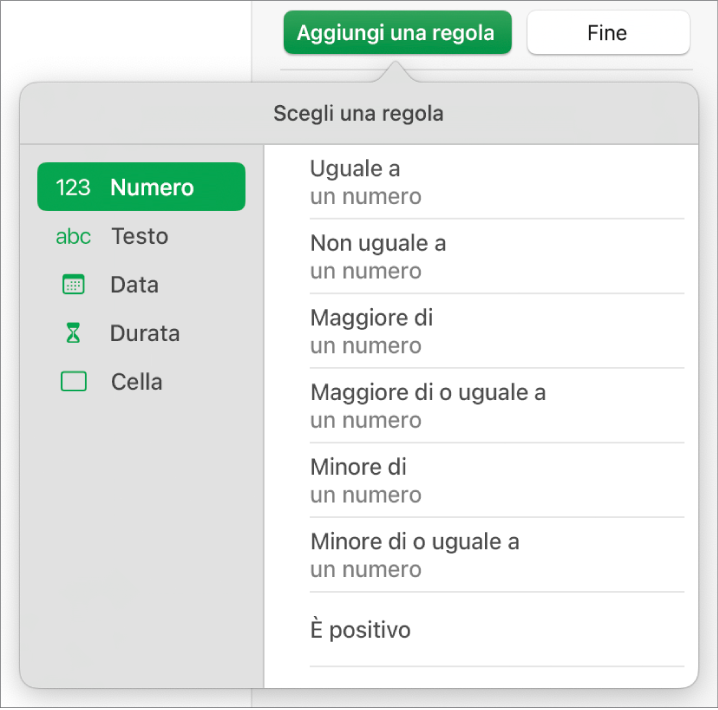
Task: Click the 123 Numero category icon
Action: point(73,187)
